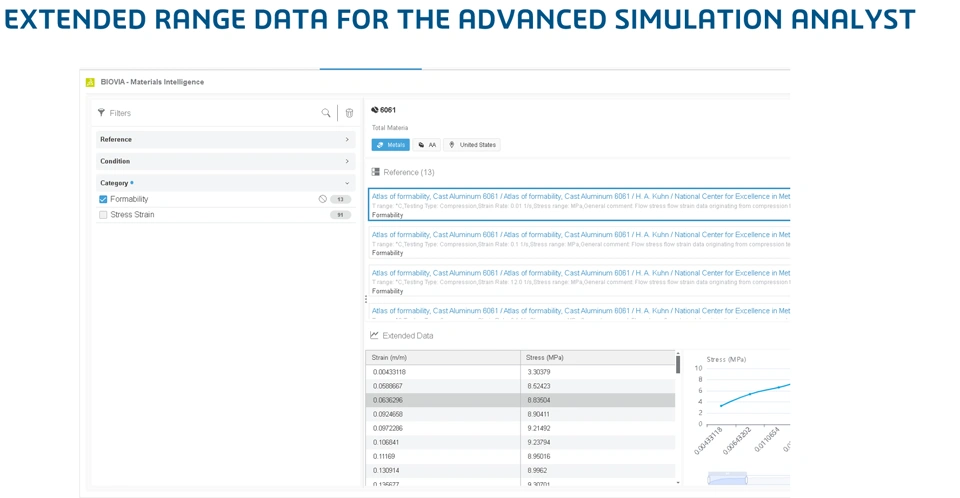Check the Stress Strain checkbox
The height and width of the screenshot is (498, 960).
103,215
